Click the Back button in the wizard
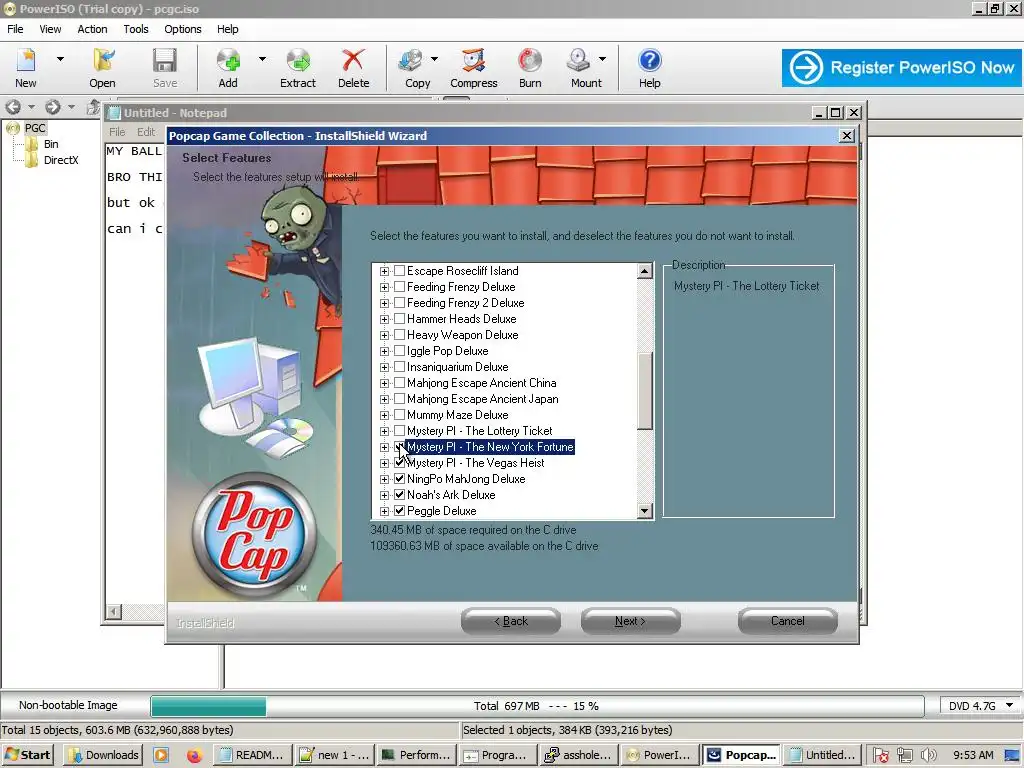Image resolution: width=1024 pixels, height=768 pixels. 511,621
